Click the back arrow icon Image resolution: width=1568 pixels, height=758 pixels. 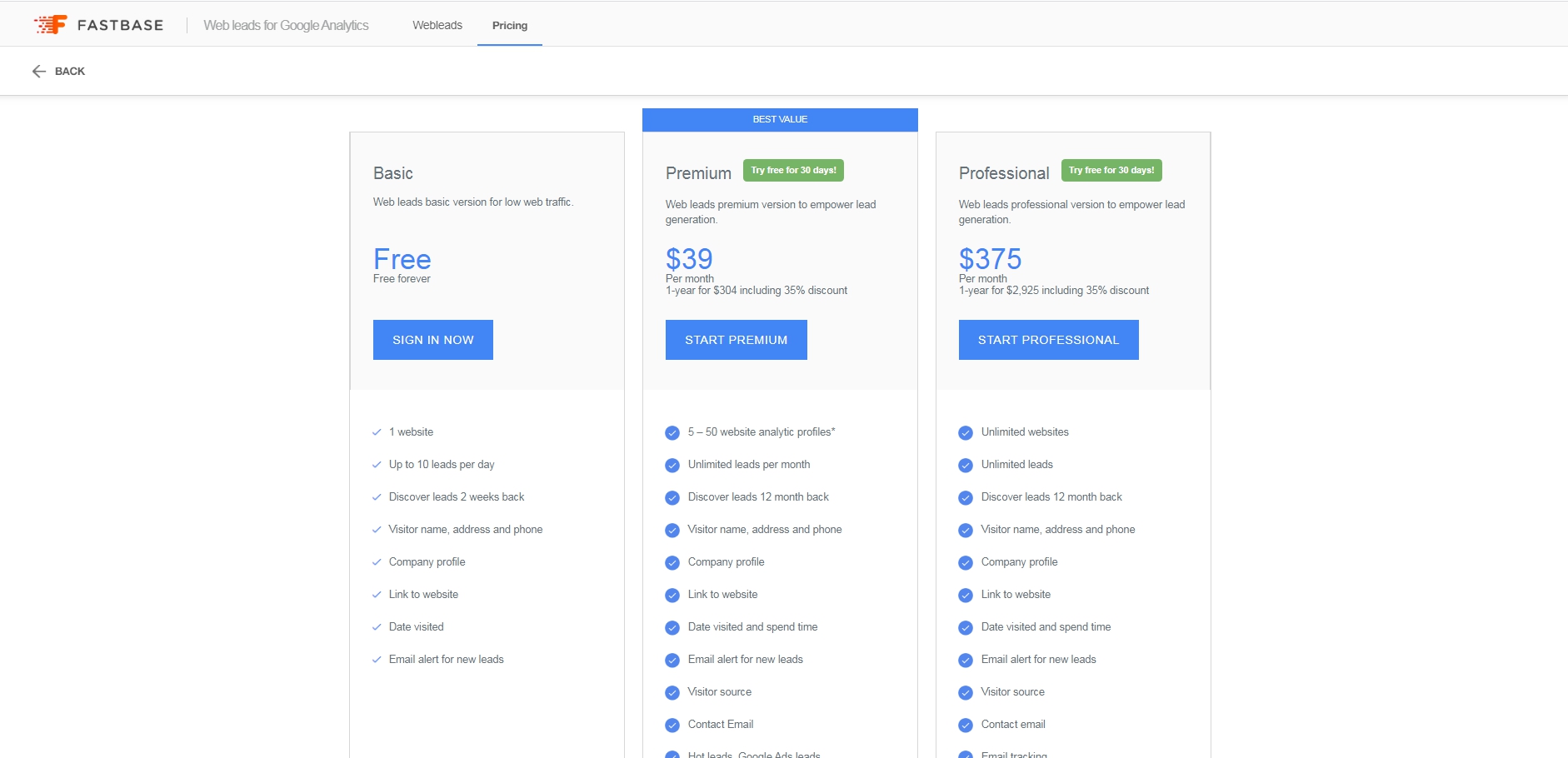tap(38, 72)
